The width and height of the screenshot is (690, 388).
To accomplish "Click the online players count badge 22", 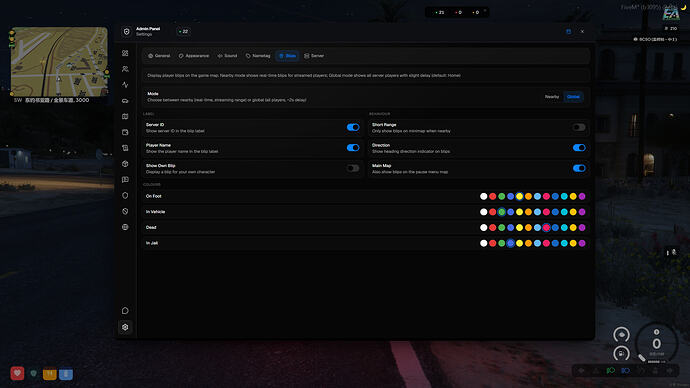I will [184, 32].
